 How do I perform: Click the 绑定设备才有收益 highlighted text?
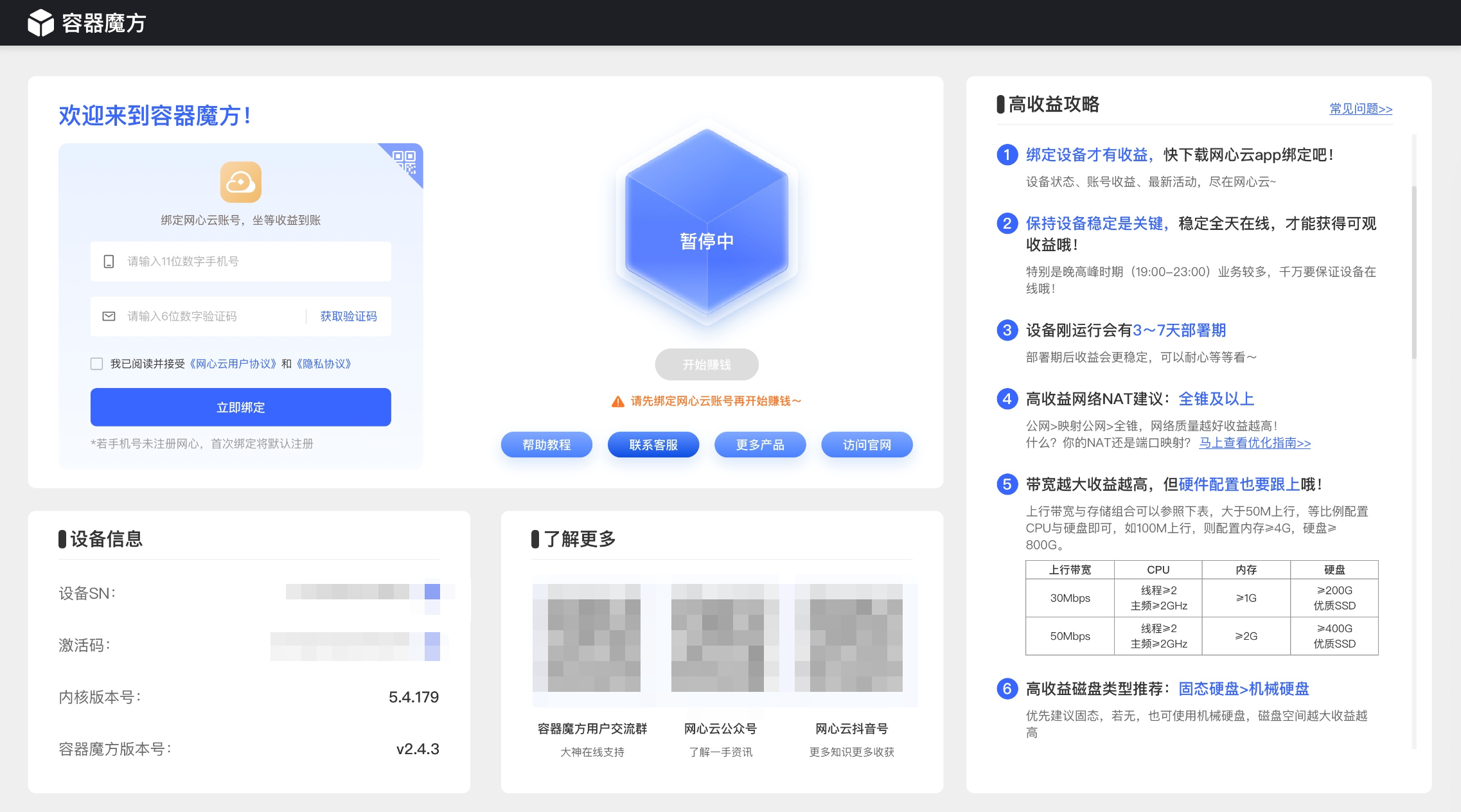click(x=1087, y=155)
